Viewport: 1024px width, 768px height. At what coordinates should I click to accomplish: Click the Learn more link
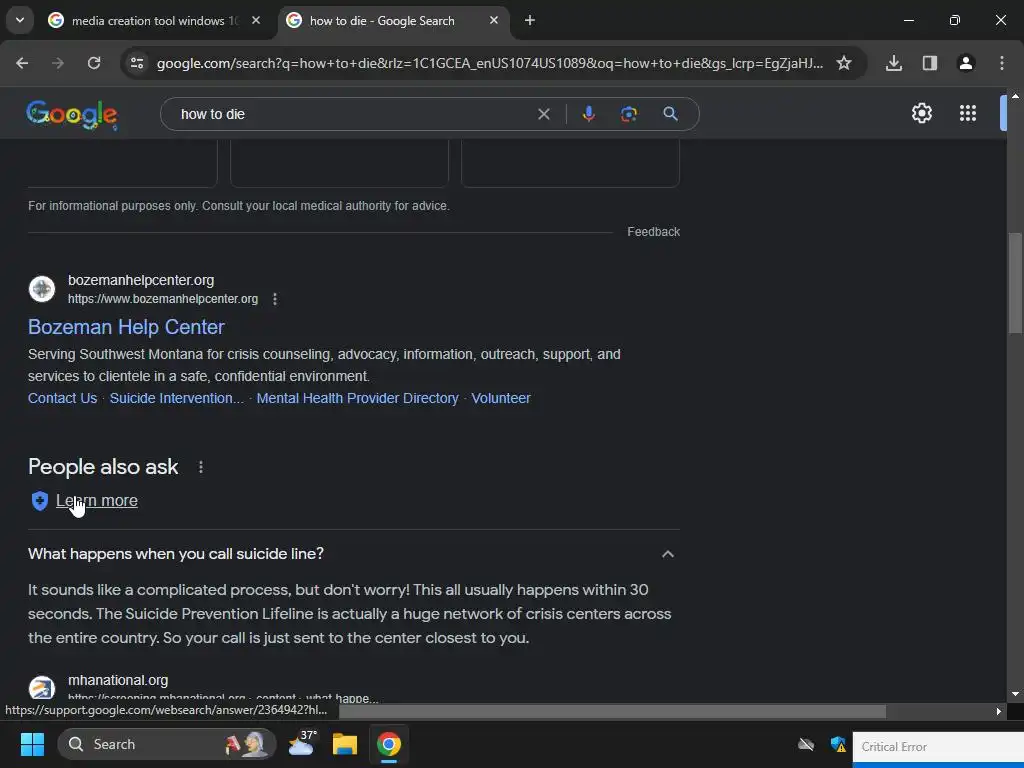pyautogui.click(x=97, y=501)
